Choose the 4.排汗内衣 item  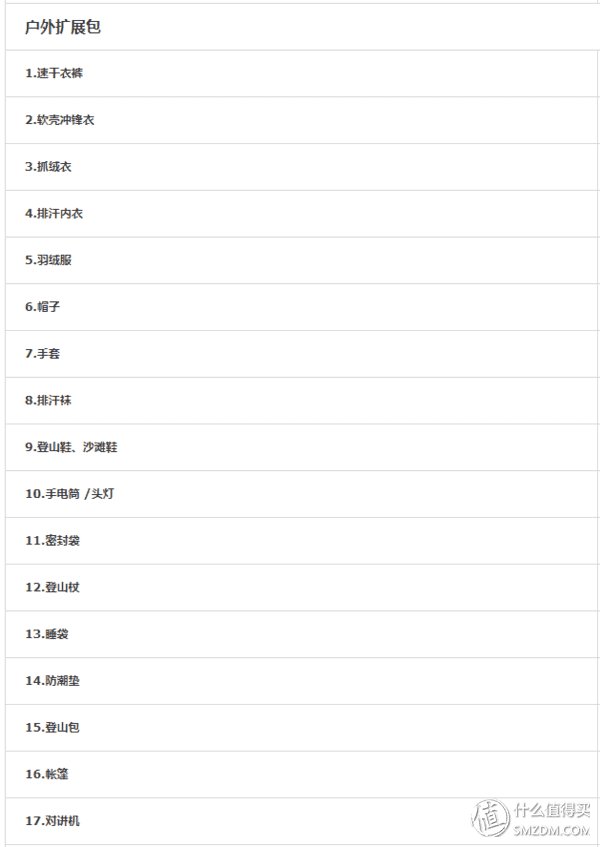[302, 213]
